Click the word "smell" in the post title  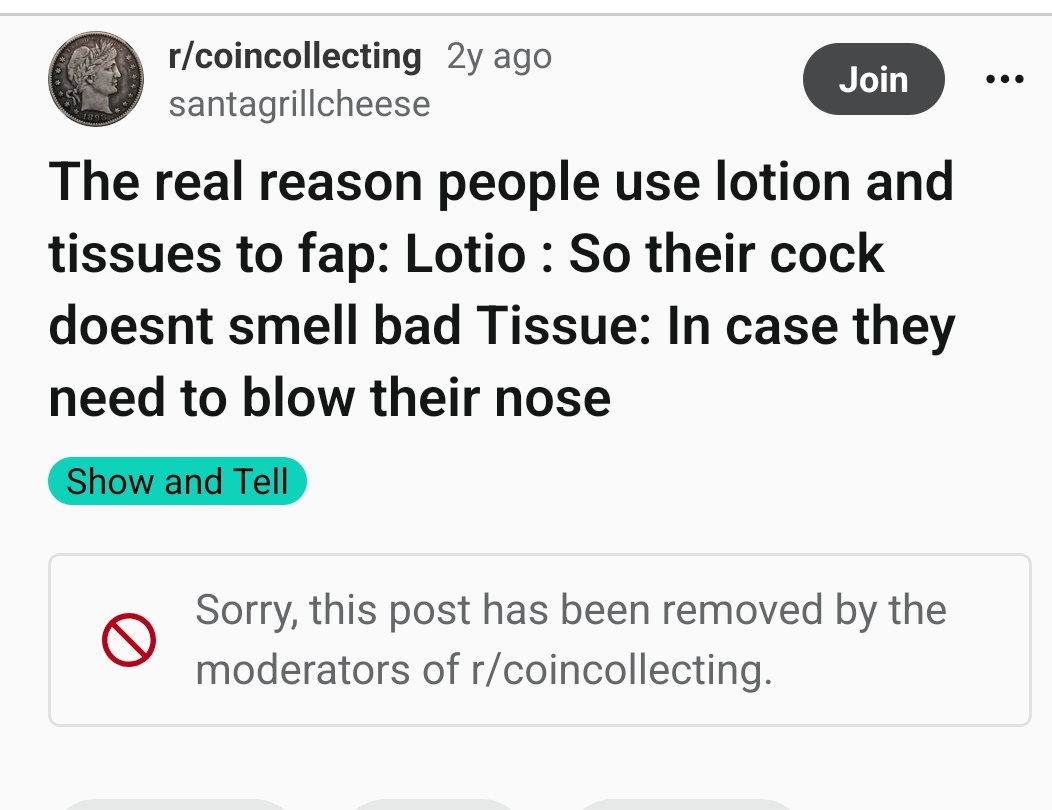(x=303, y=326)
